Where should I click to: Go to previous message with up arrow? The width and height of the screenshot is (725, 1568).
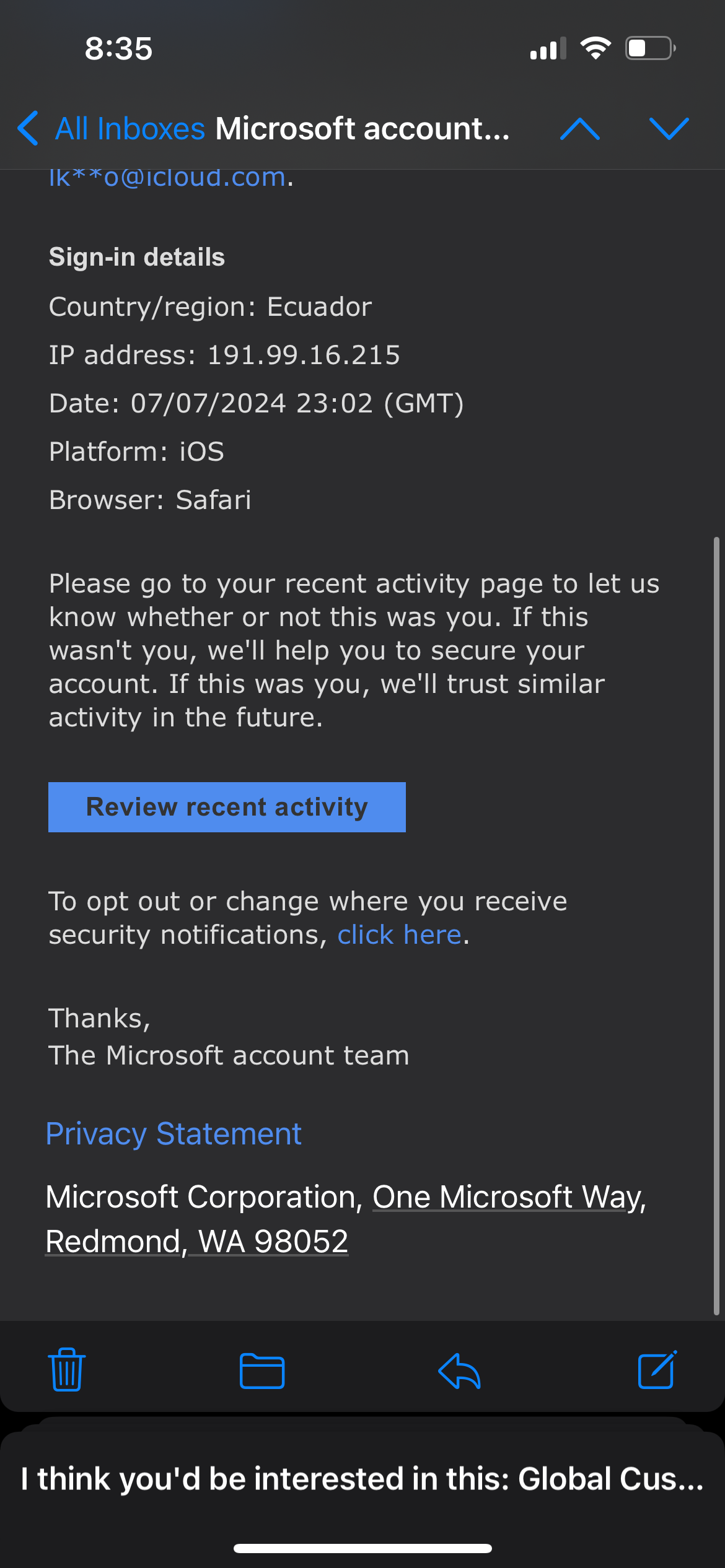[x=579, y=128]
